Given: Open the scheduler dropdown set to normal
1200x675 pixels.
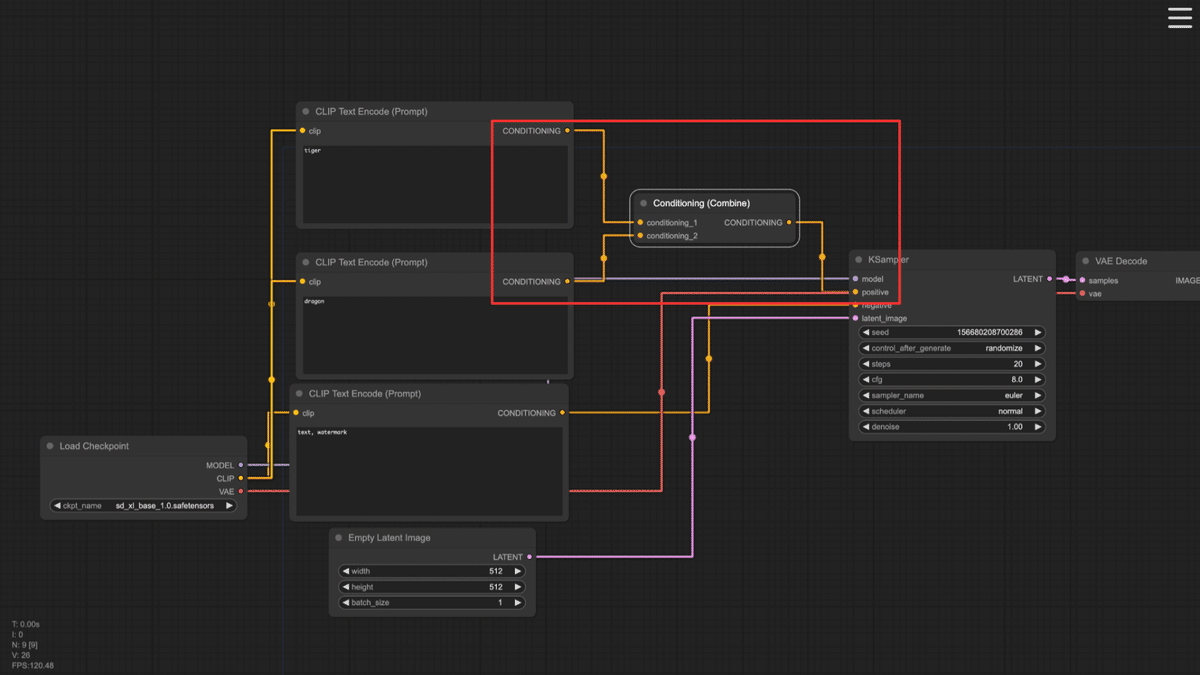Looking at the screenshot, I should (x=951, y=411).
